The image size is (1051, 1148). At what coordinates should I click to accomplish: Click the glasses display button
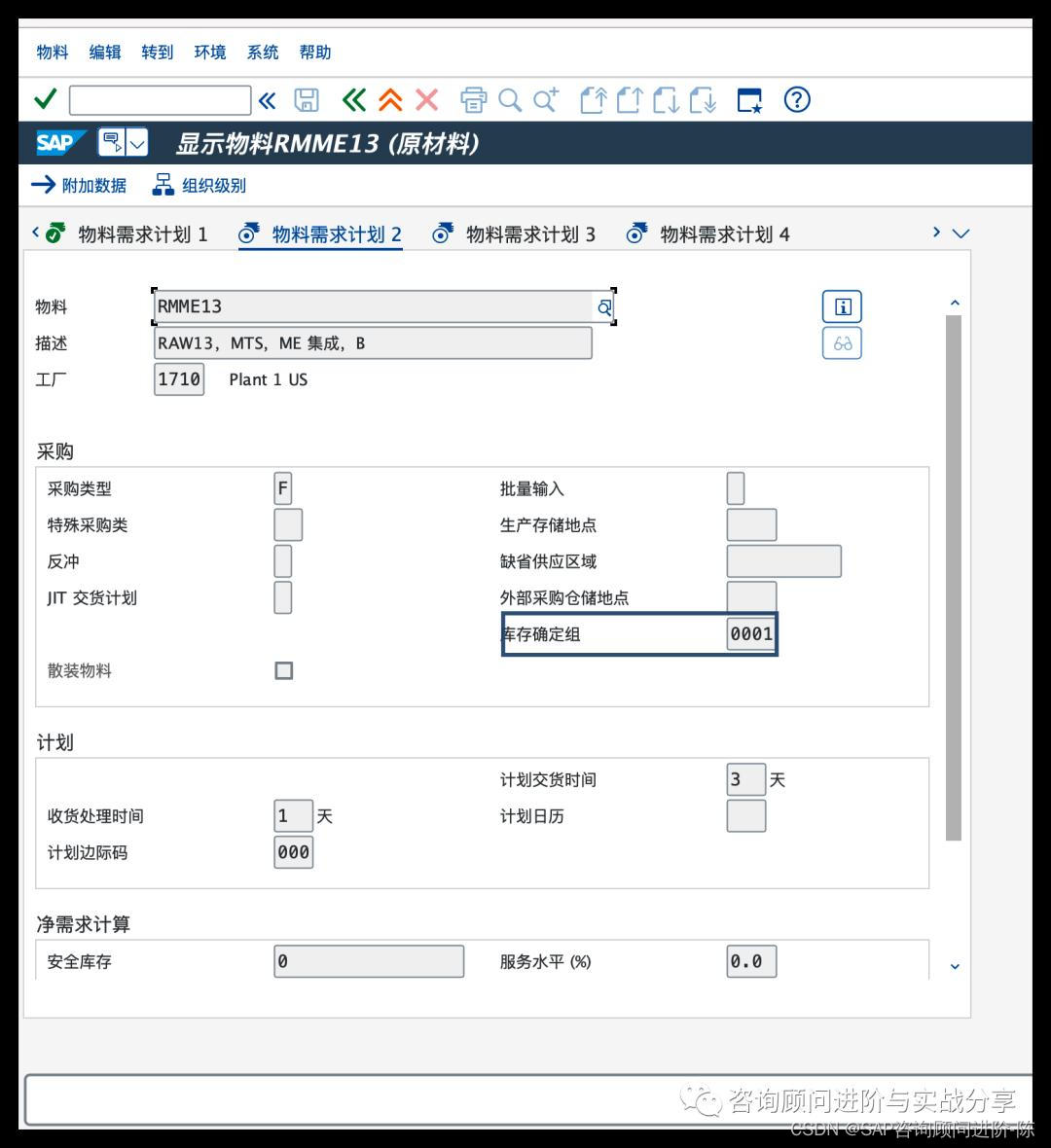tap(843, 343)
